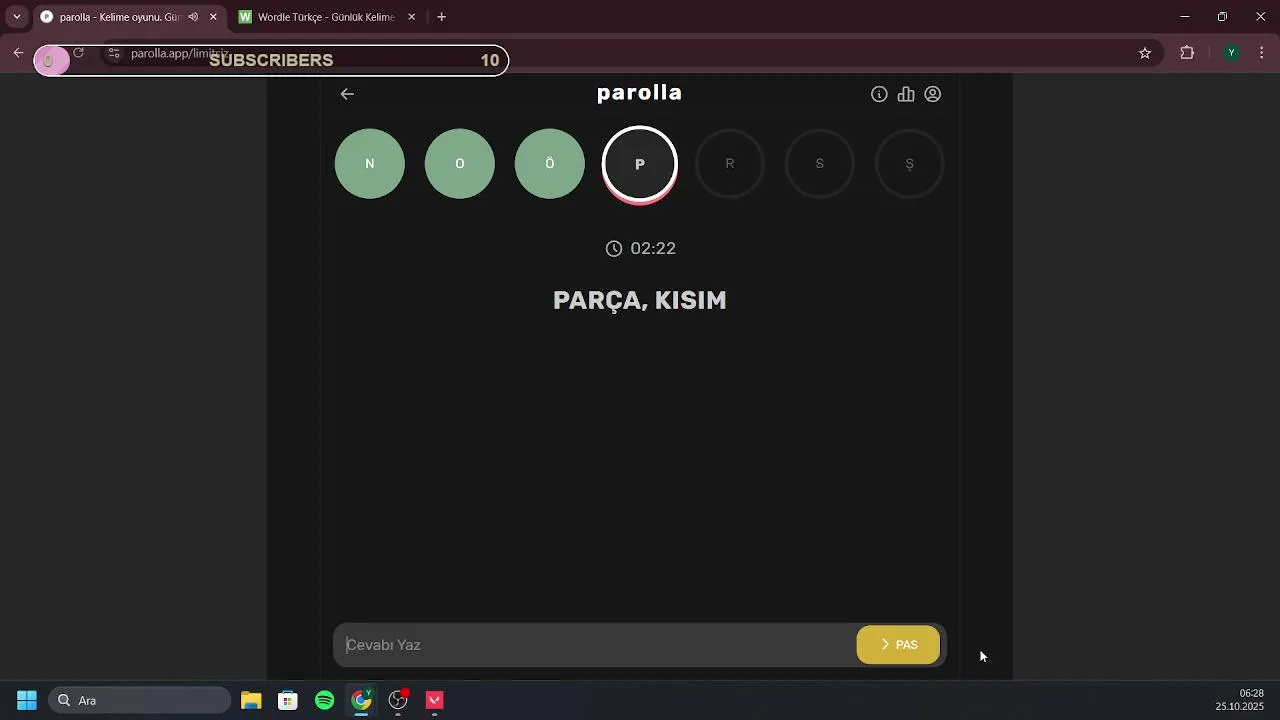Image resolution: width=1280 pixels, height=720 pixels.
Task: Open the red Valorant taskbar icon
Action: click(x=435, y=700)
